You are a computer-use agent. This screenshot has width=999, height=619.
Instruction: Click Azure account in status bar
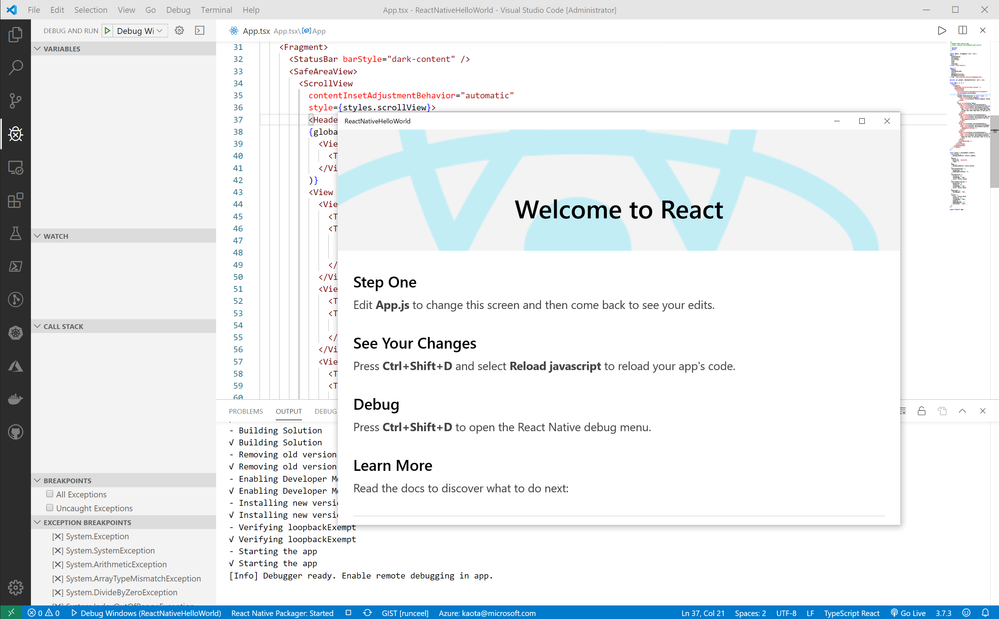click(487, 613)
